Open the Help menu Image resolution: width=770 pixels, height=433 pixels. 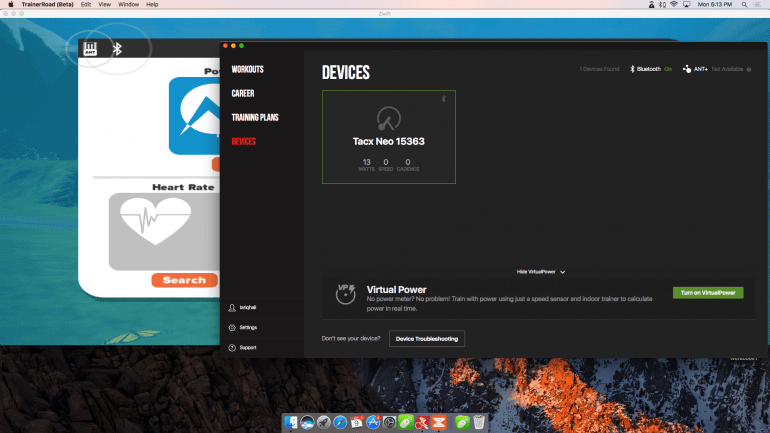[x=152, y=4]
